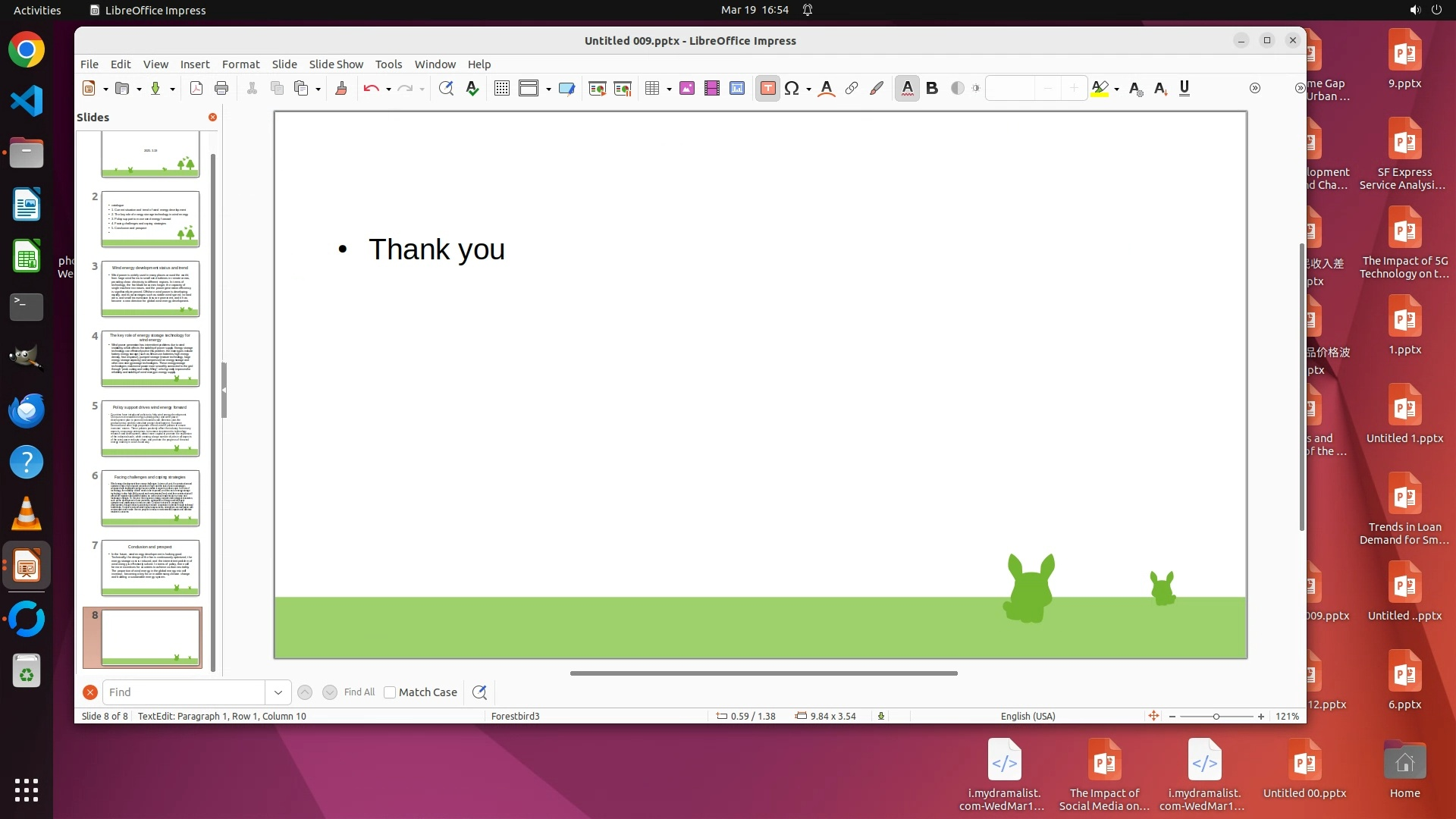Click the Insert Fontwork Text icon
The width and height of the screenshot is (1456, 819).
pyautogui.click(x=827, y=89)
